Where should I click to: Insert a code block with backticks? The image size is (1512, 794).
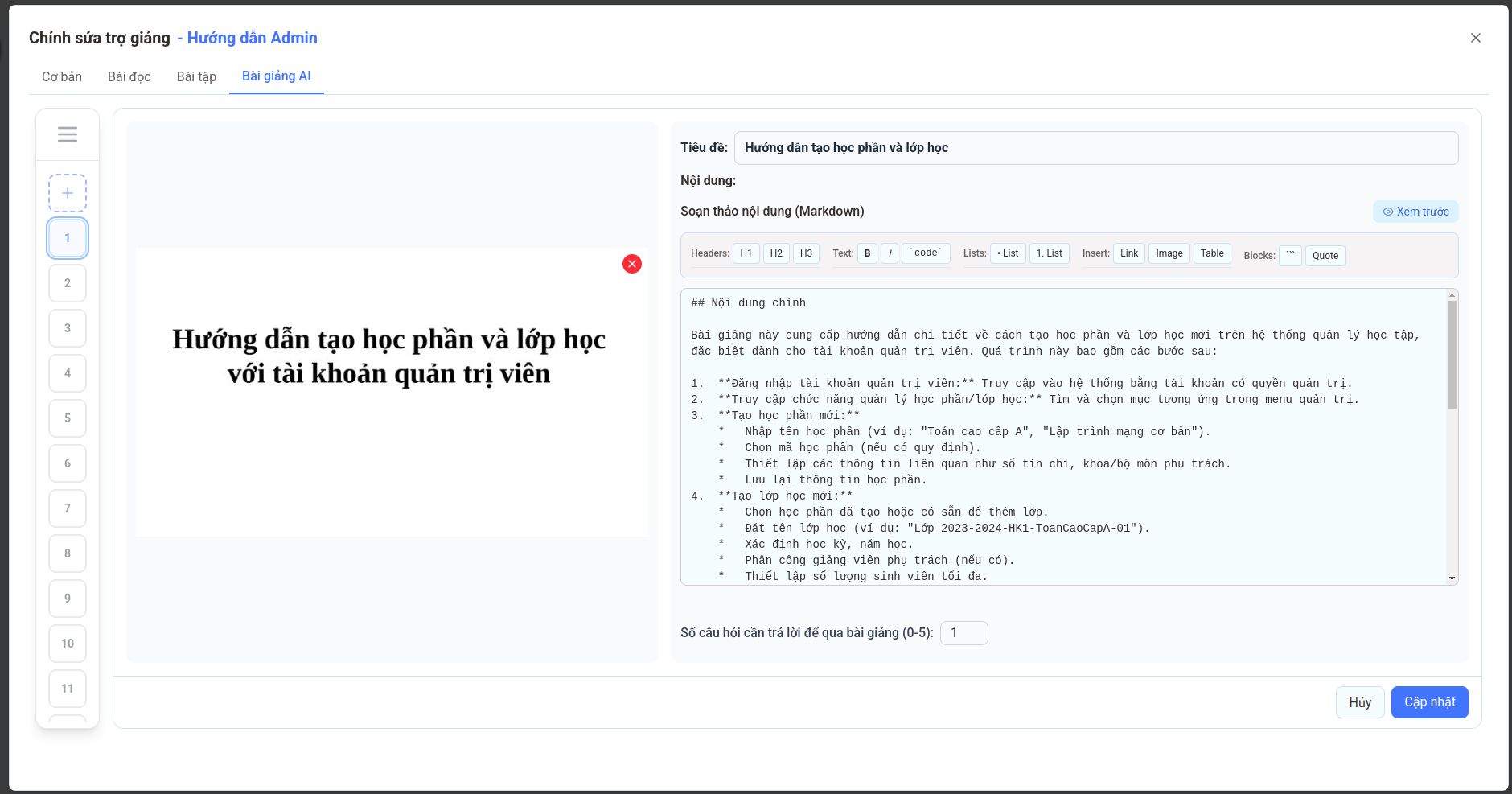coord(1290,255)
